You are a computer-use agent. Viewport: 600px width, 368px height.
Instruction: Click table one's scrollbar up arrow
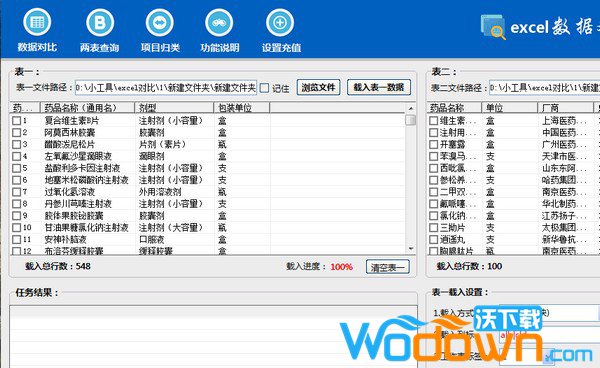click(411, 108)
